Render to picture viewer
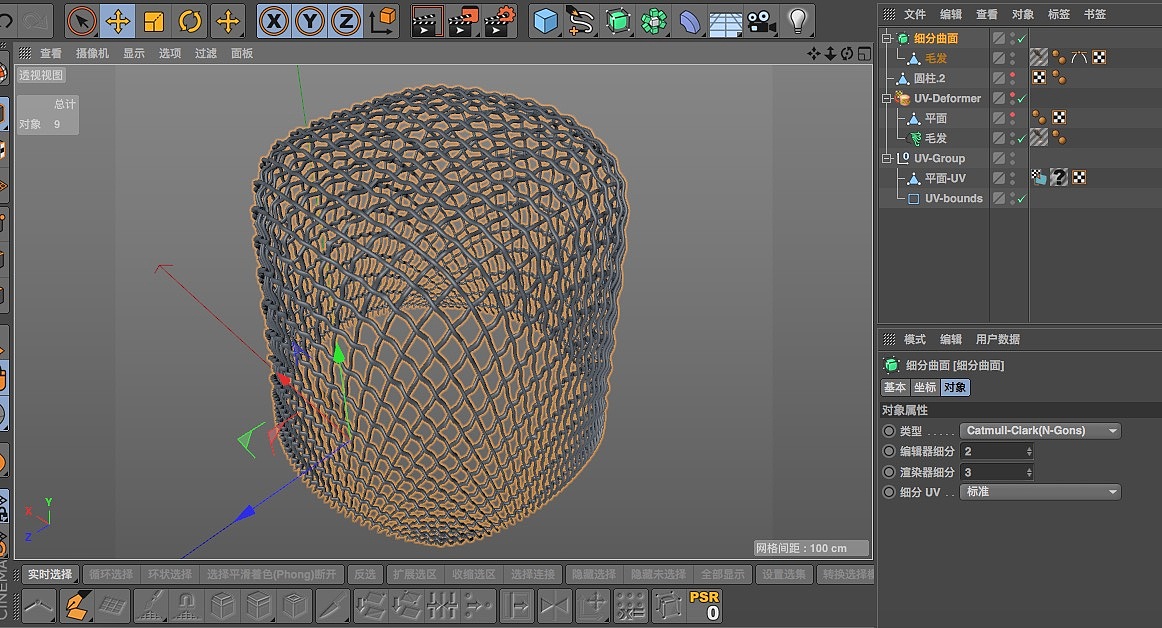The width and height of the screenshot is (1162, 628). [464, 21]
